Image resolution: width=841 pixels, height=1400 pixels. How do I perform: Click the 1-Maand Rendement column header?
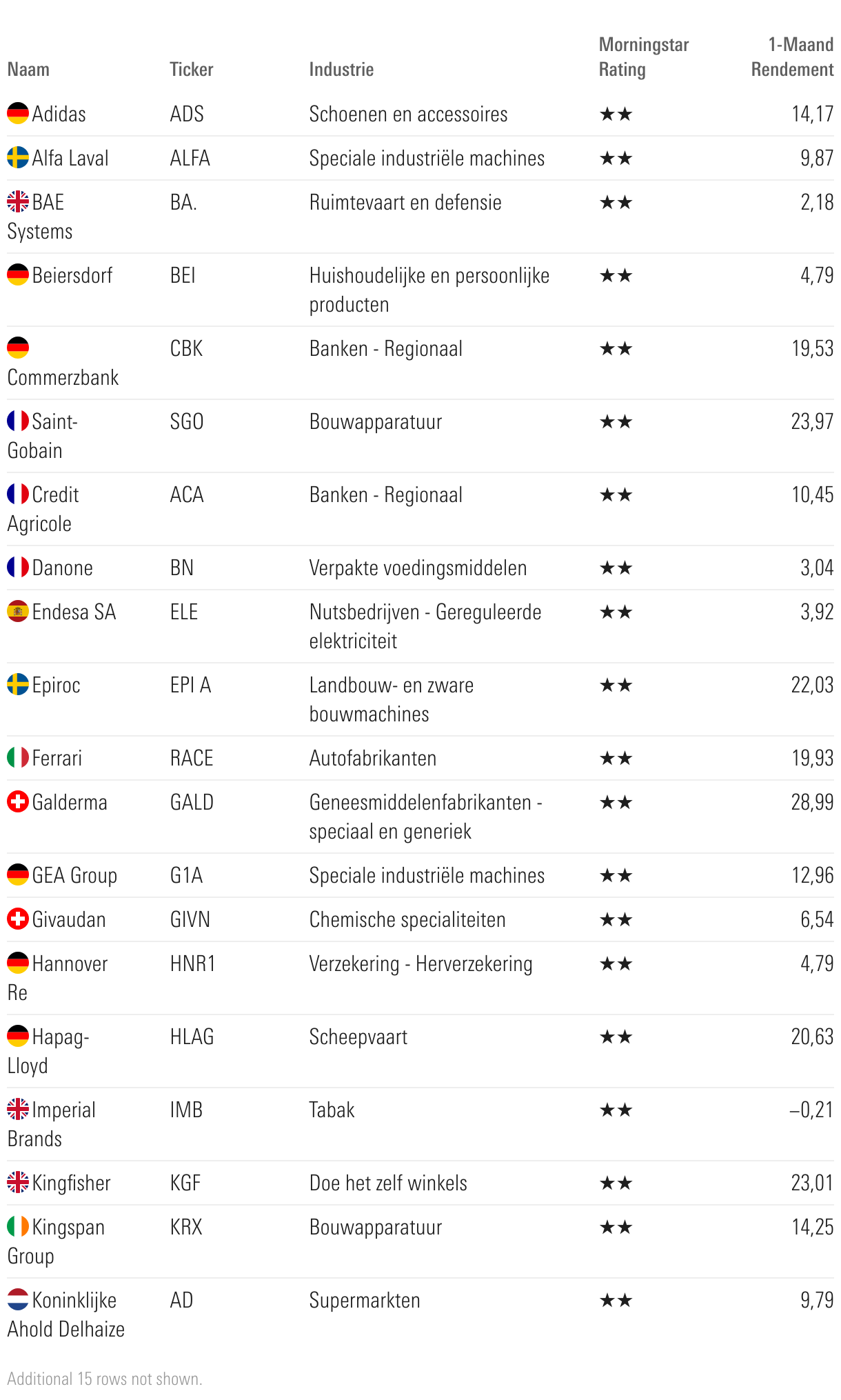792,57
